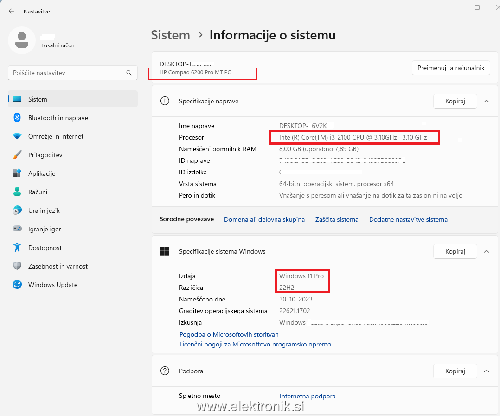Open Računi person icon
This screenshot has width=500, height=416.
tap(17, 192)
